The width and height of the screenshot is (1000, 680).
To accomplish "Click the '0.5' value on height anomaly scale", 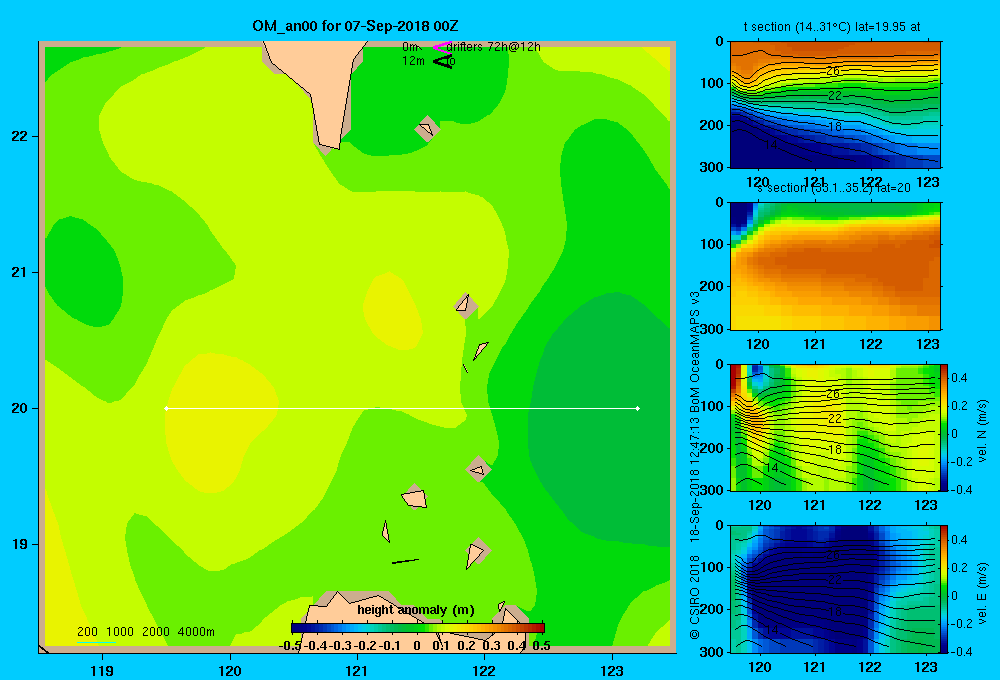I will [541, 646].
